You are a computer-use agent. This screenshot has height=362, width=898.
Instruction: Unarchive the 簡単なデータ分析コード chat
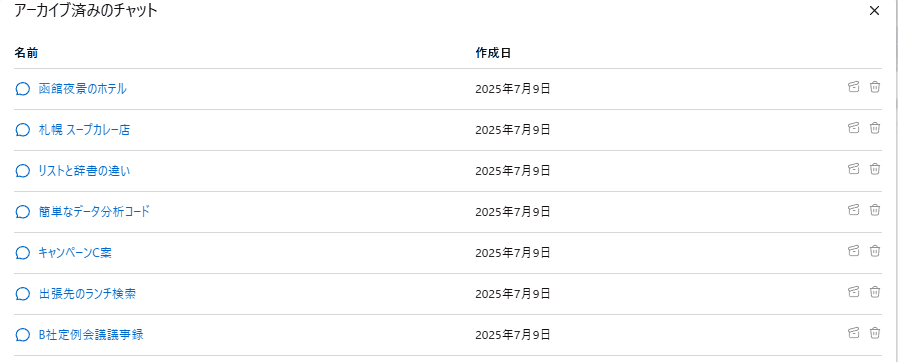[853, 210]
